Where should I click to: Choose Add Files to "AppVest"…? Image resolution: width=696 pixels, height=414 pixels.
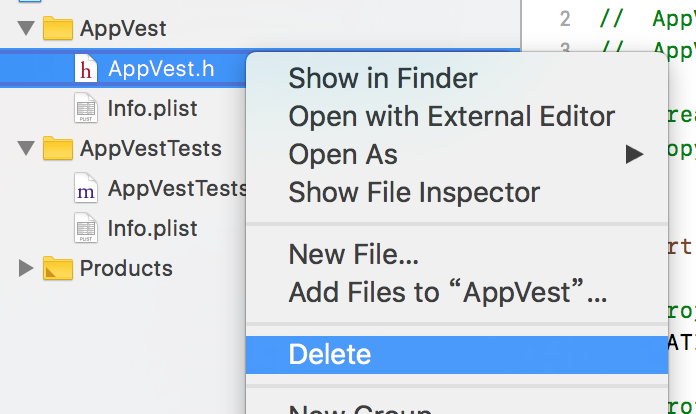(447, 293)
